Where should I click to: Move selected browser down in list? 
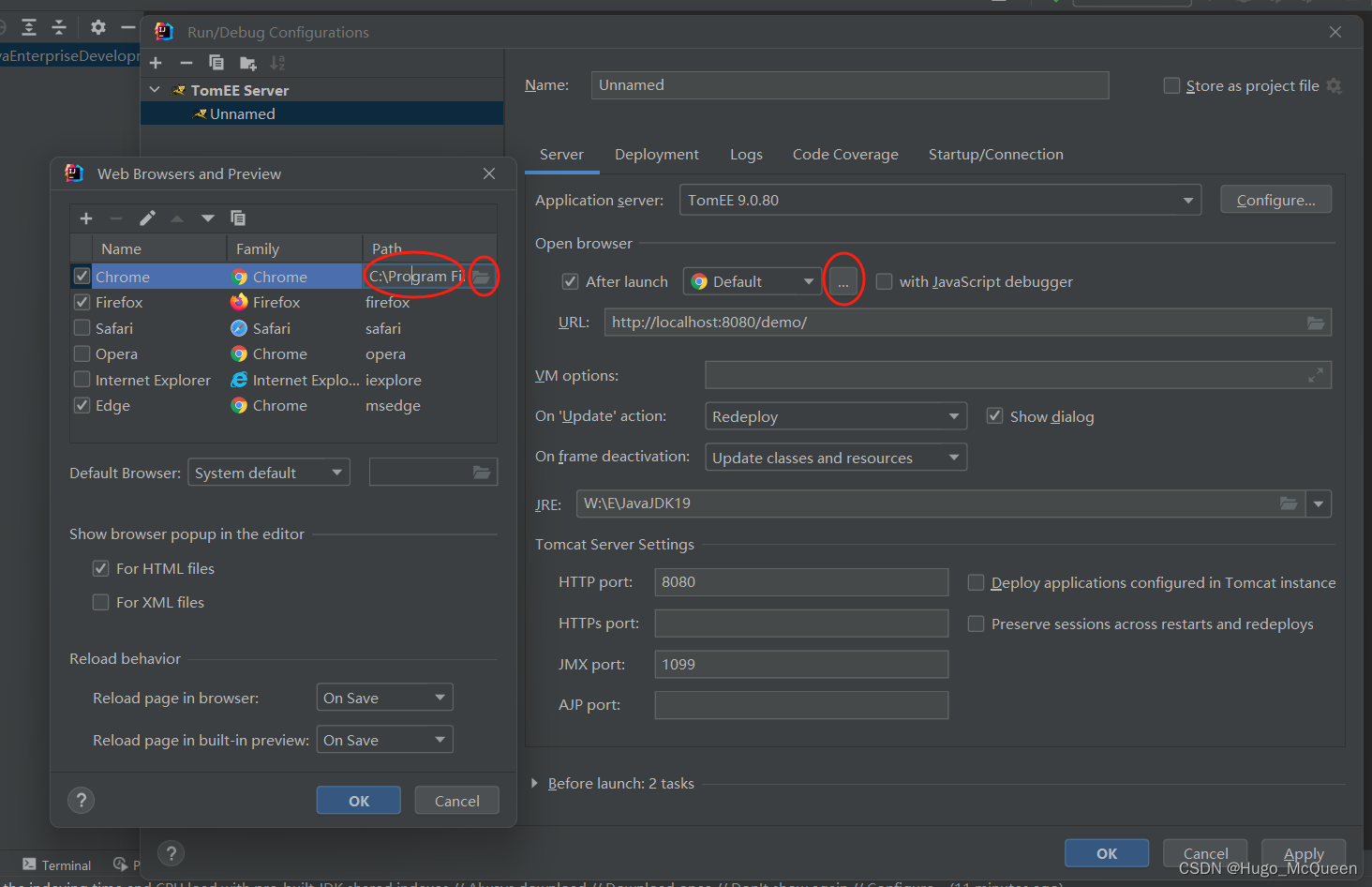click(x=208, y=218)
